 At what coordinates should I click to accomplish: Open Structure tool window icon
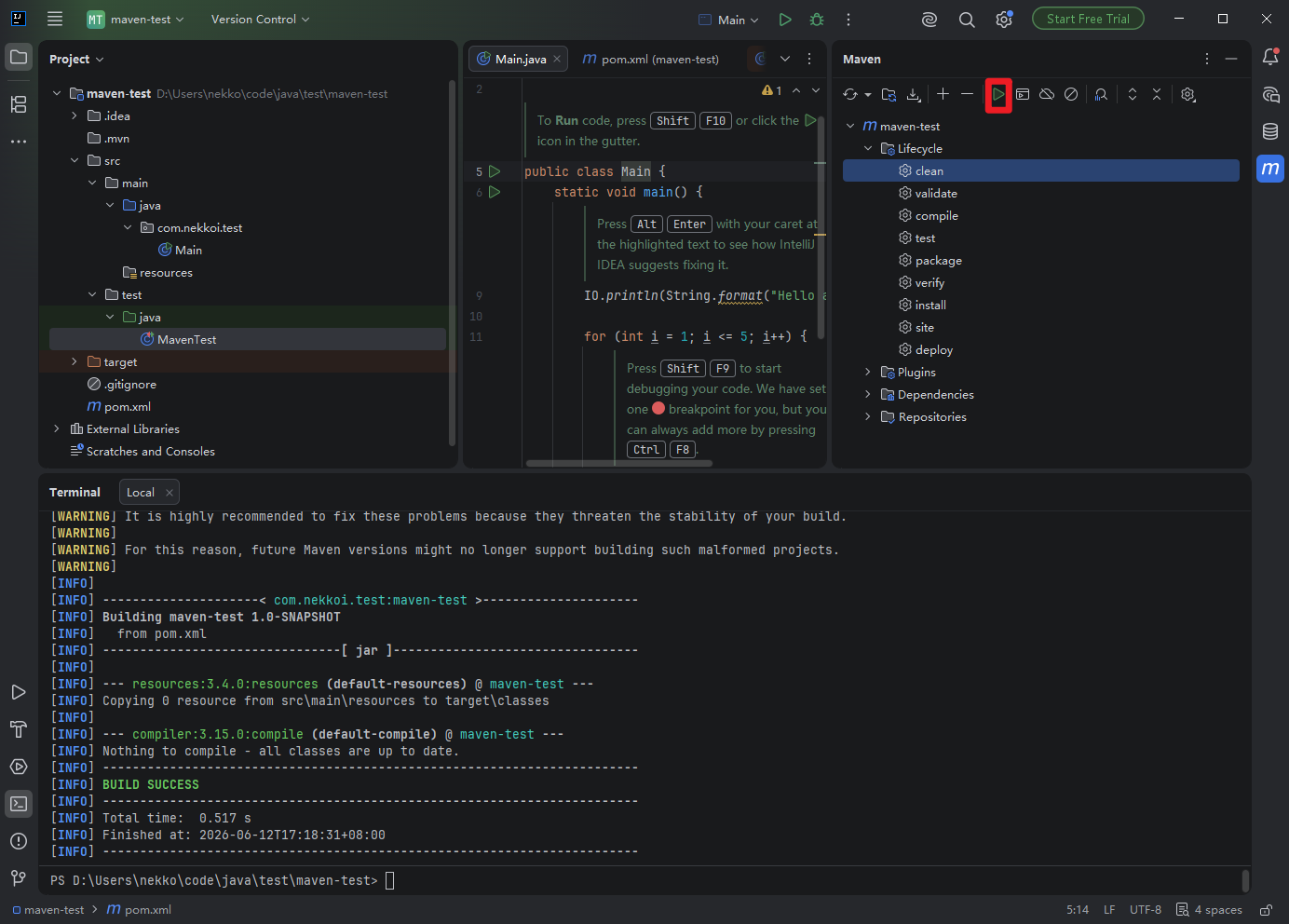(x=19, y=104)
